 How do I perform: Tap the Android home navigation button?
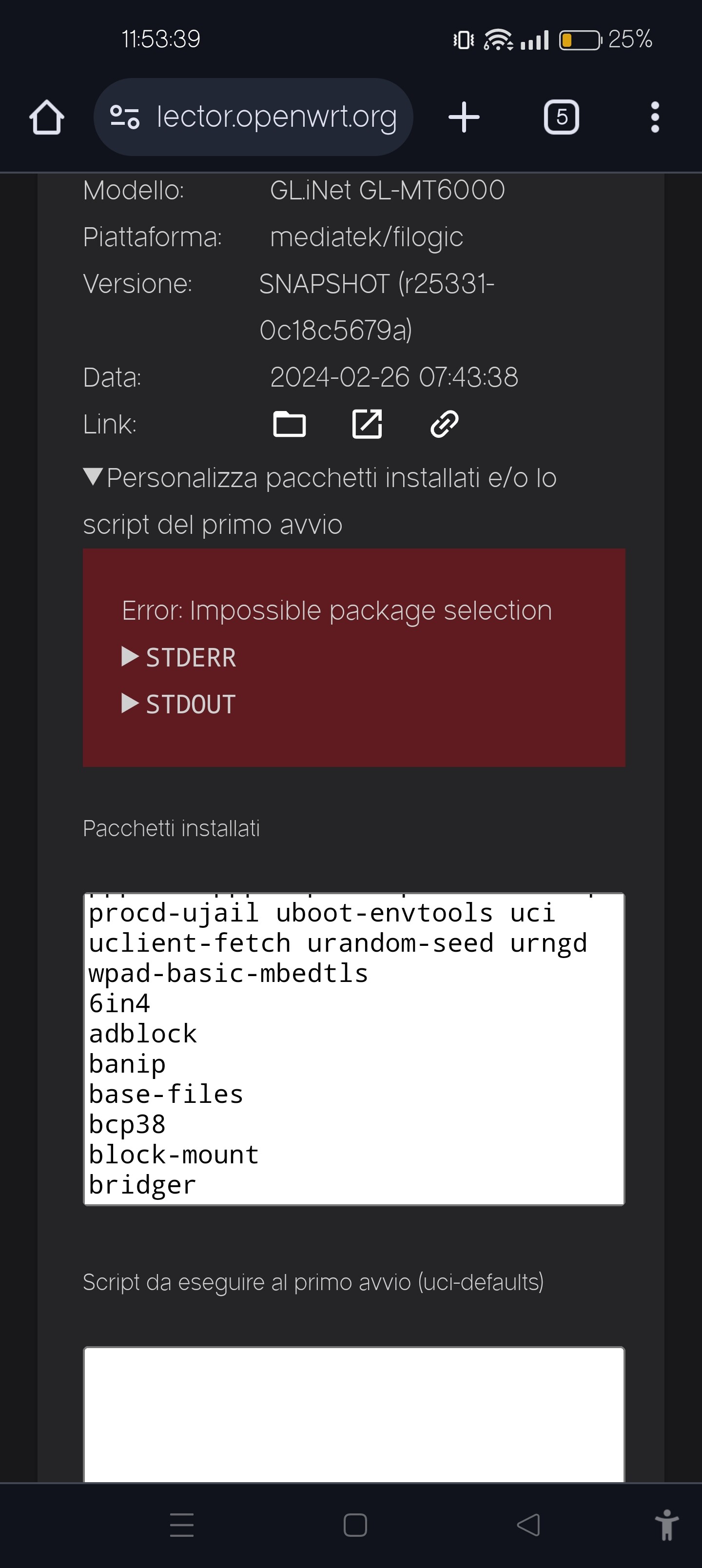[355, 1525]
